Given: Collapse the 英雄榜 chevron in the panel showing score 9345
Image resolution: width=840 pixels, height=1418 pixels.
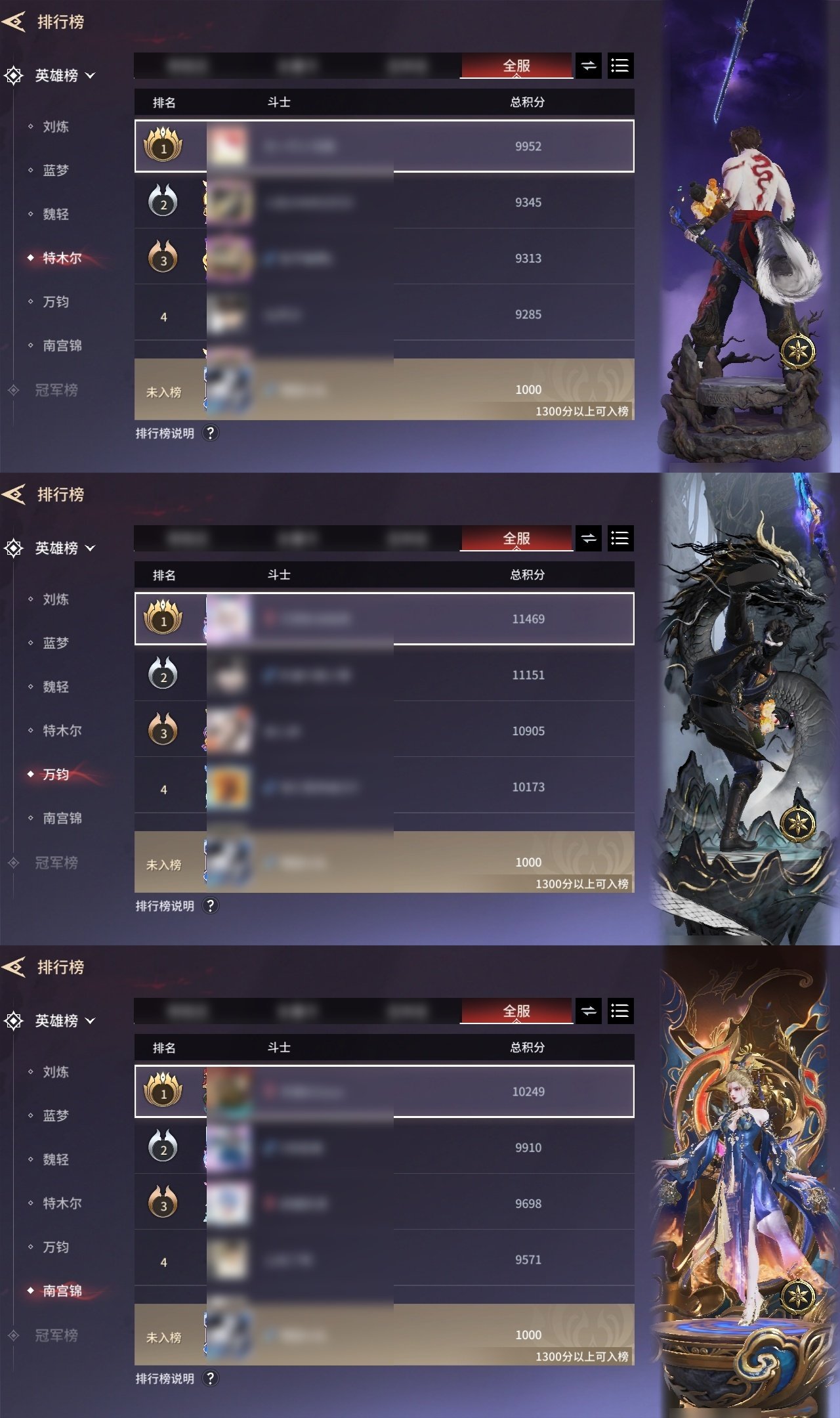Looking at the screenshot, I should coord(91,75).
